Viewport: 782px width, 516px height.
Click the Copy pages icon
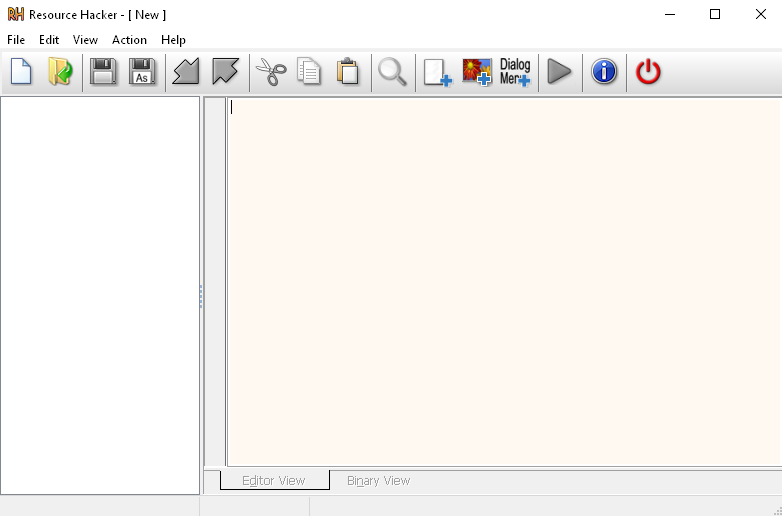coord(309,72)
